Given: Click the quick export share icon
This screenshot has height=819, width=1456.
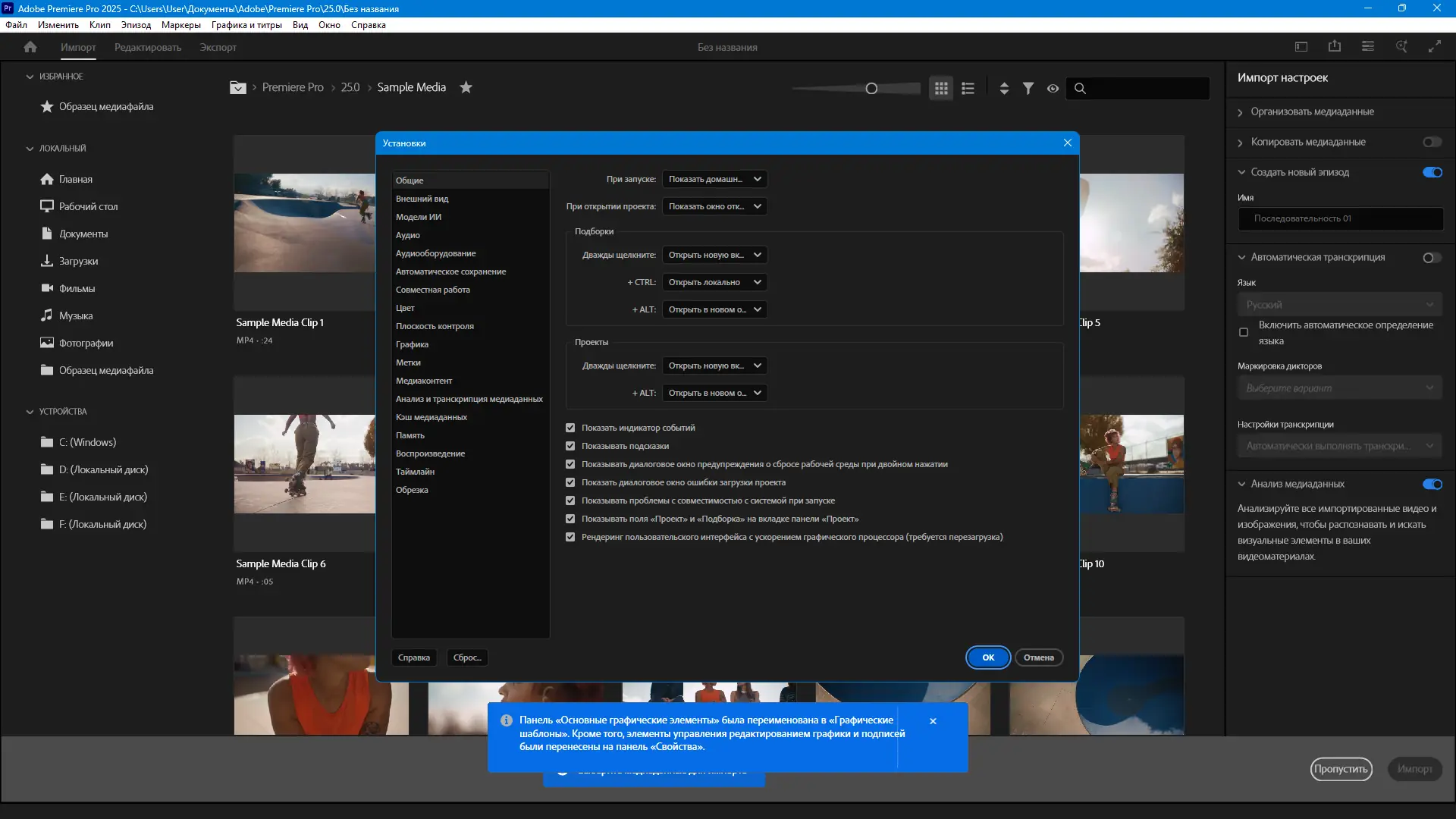Looking at the screenshot, I should (x=1335, y=47).
